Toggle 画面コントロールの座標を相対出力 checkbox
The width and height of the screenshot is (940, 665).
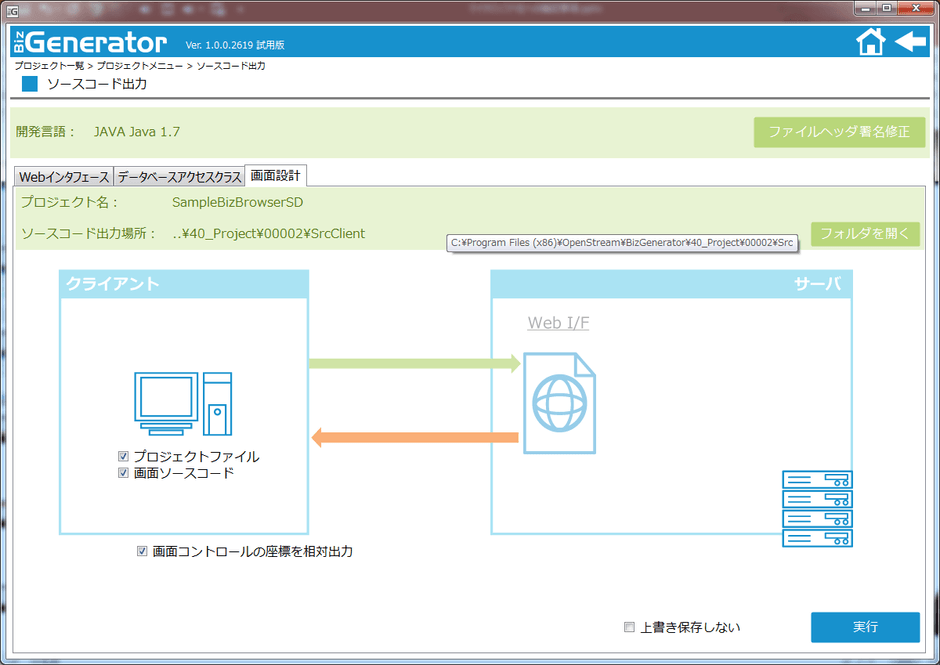tap(142, 551)
